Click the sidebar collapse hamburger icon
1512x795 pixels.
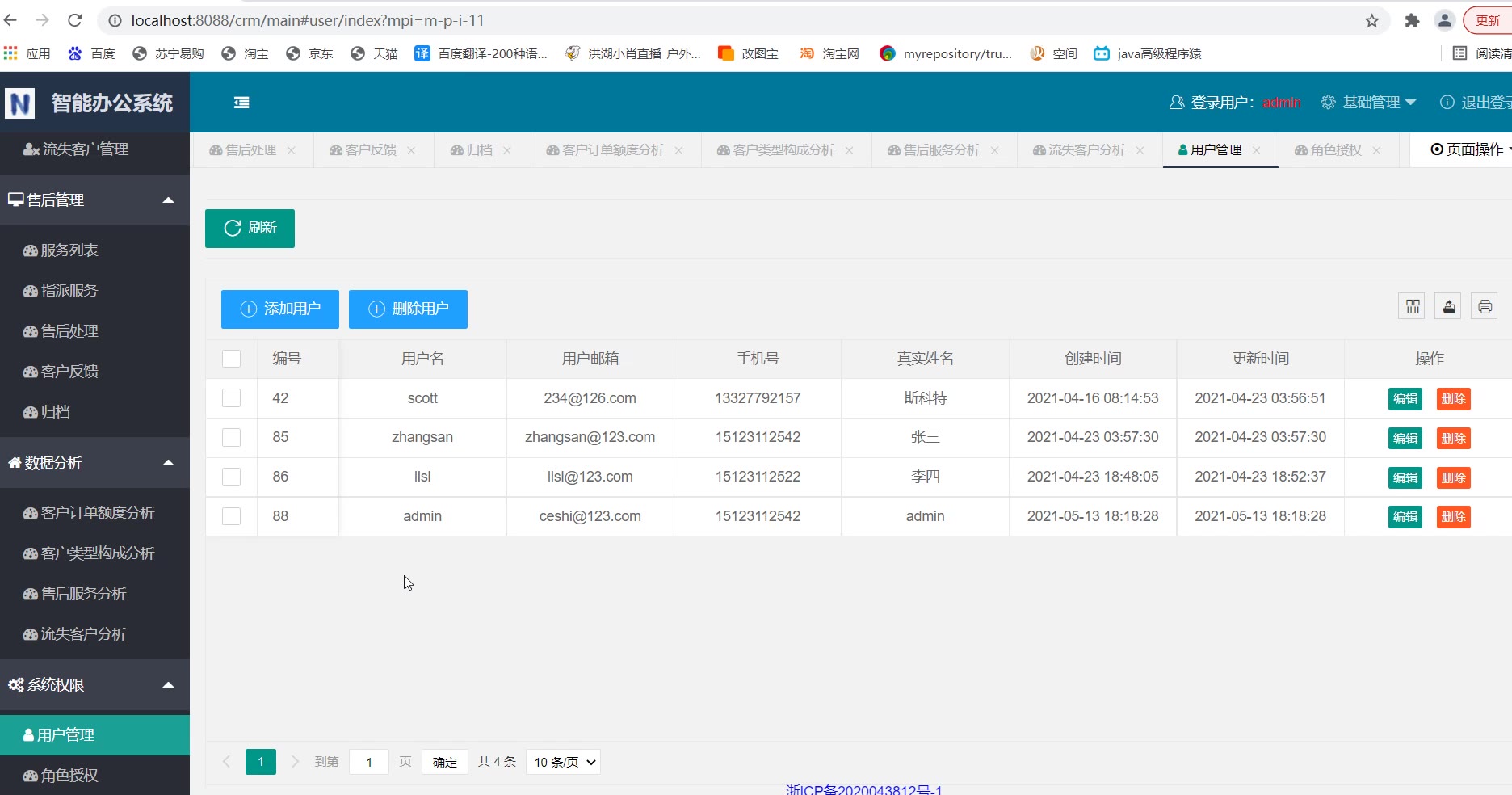tap(241, 103)
